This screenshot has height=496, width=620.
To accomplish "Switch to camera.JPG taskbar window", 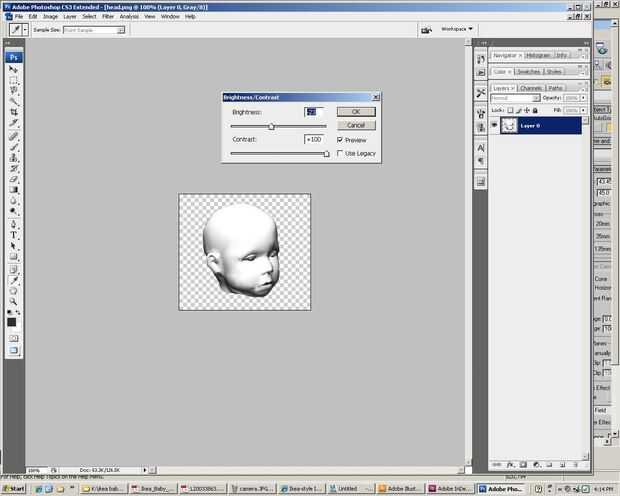I will click(252, 489).
